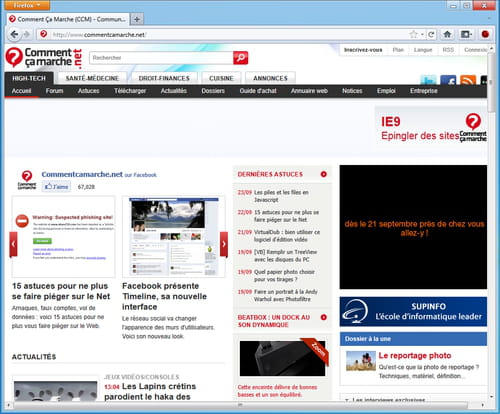Screen dimensions: 500x414
Task: Open the URL history dropdown arrow
Action: pos(422,34)
